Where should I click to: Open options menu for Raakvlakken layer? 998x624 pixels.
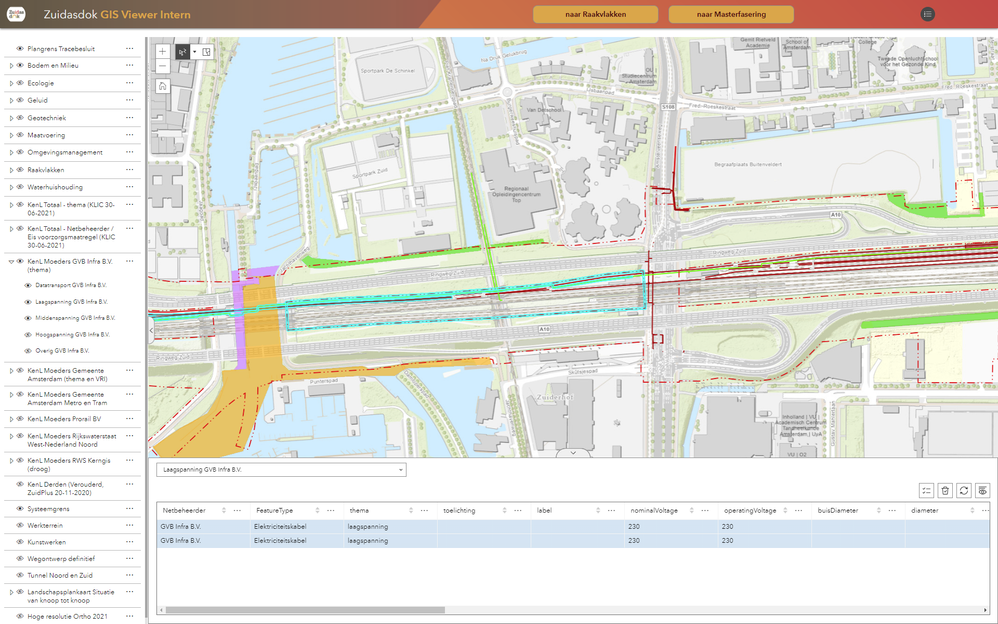[x=130, y=170]
